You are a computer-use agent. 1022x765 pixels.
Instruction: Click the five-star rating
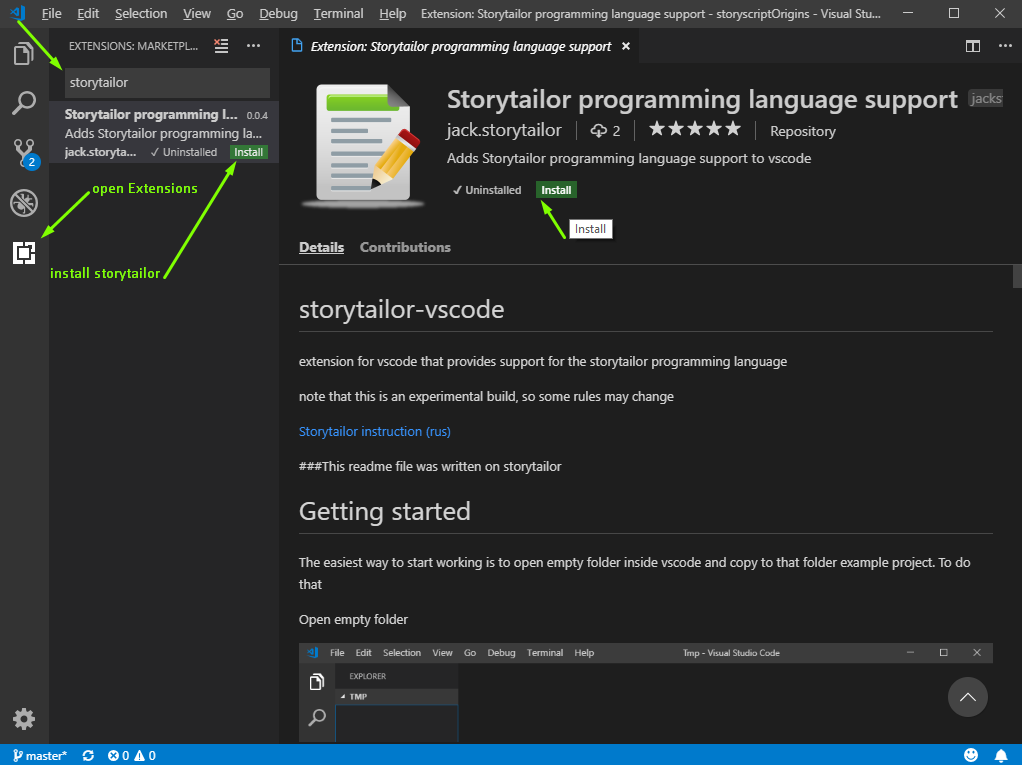695,129
